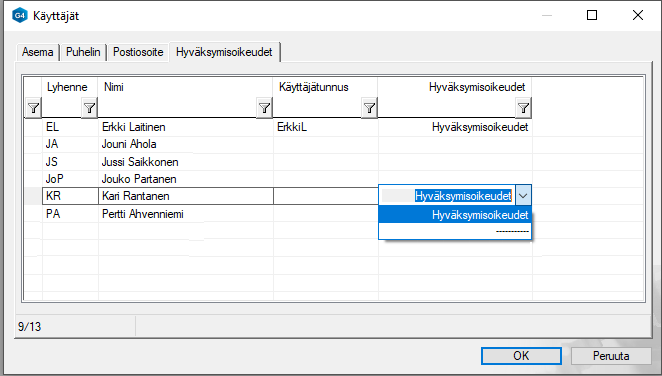Click the 9/13 record counter in status bar
Screen dimensions: 662x376
tap(30, 327)
